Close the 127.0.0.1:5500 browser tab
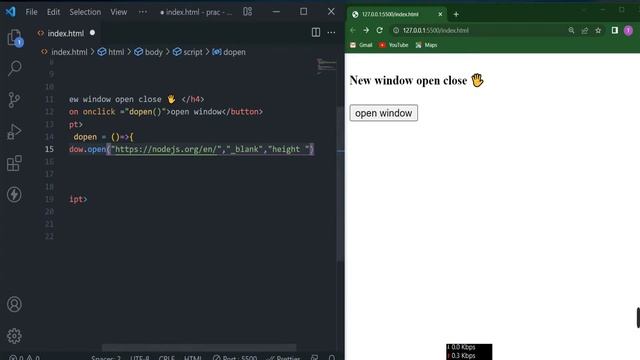Image resolution: width=640 pixels, height=360 pixels. pyautogui.click(x=440, y=14)
